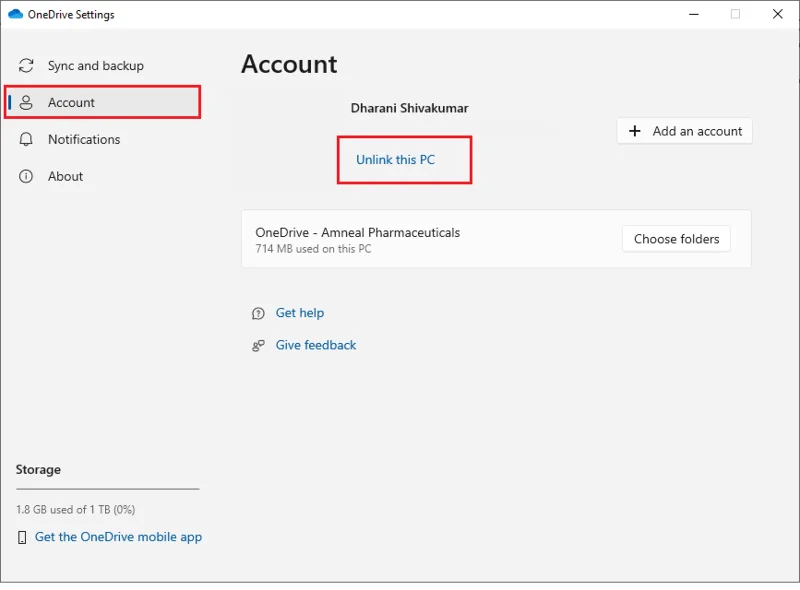Click the Storage heading
This screenshot has width=800, height=590.
tap(38, 470)
